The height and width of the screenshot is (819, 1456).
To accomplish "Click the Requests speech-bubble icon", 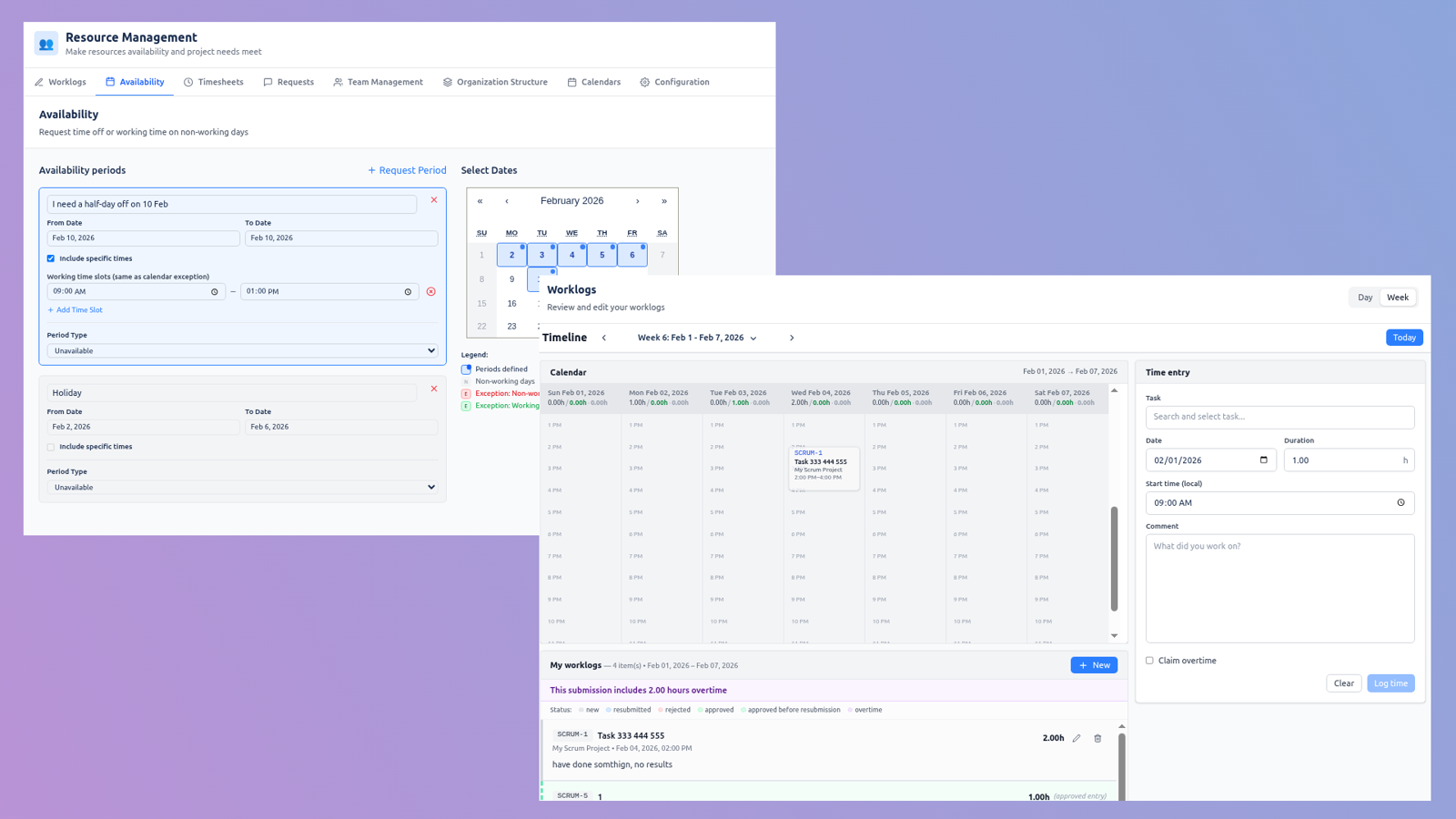I will point(268,82).
